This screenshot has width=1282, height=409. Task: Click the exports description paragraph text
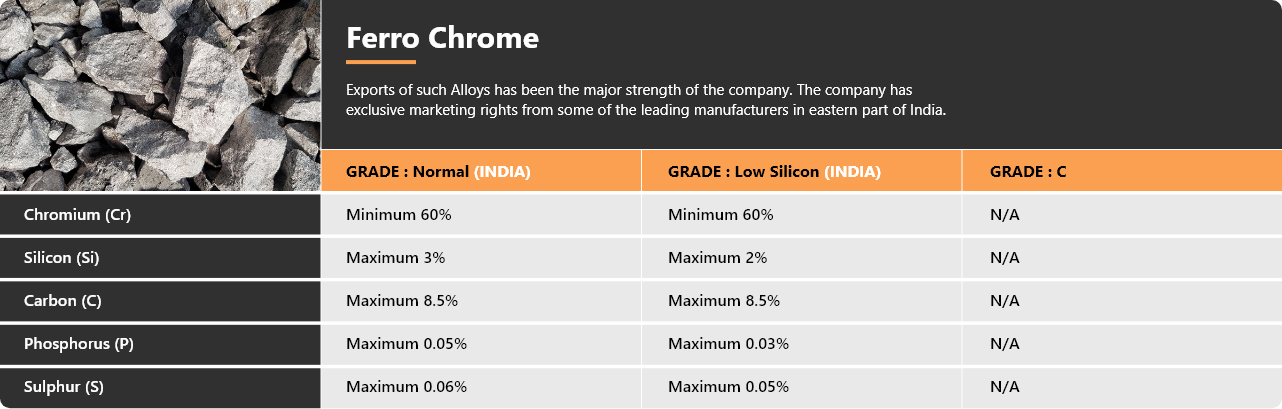[x=646, y=100]
